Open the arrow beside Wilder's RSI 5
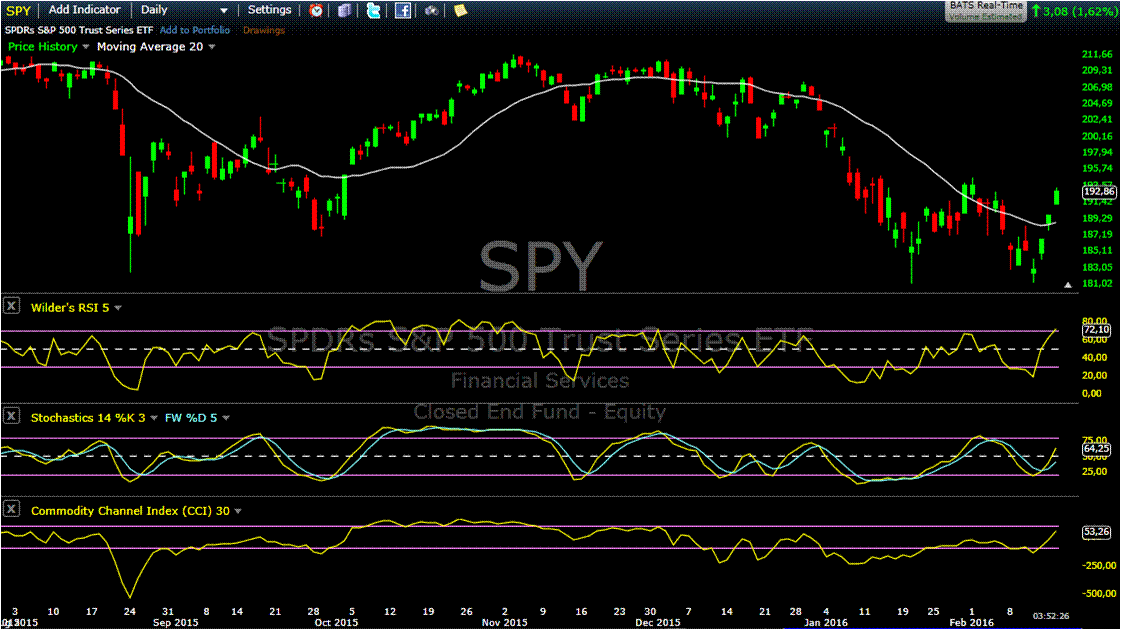This screenshot has height=630, width=1121. 118,308
